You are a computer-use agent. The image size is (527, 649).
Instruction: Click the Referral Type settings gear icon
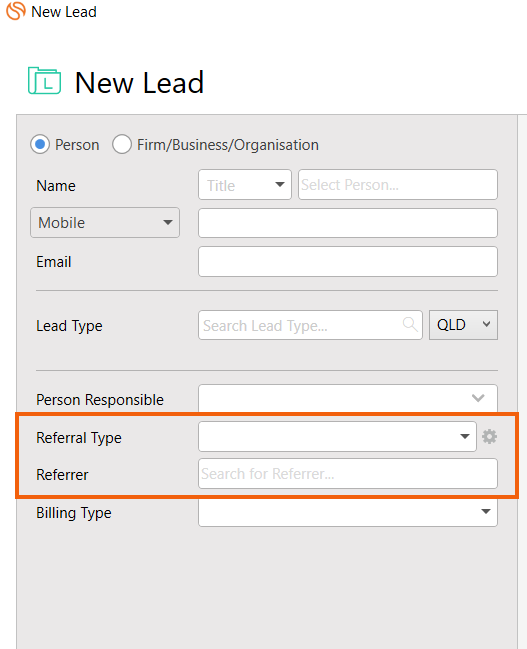(x=489, y=437)
